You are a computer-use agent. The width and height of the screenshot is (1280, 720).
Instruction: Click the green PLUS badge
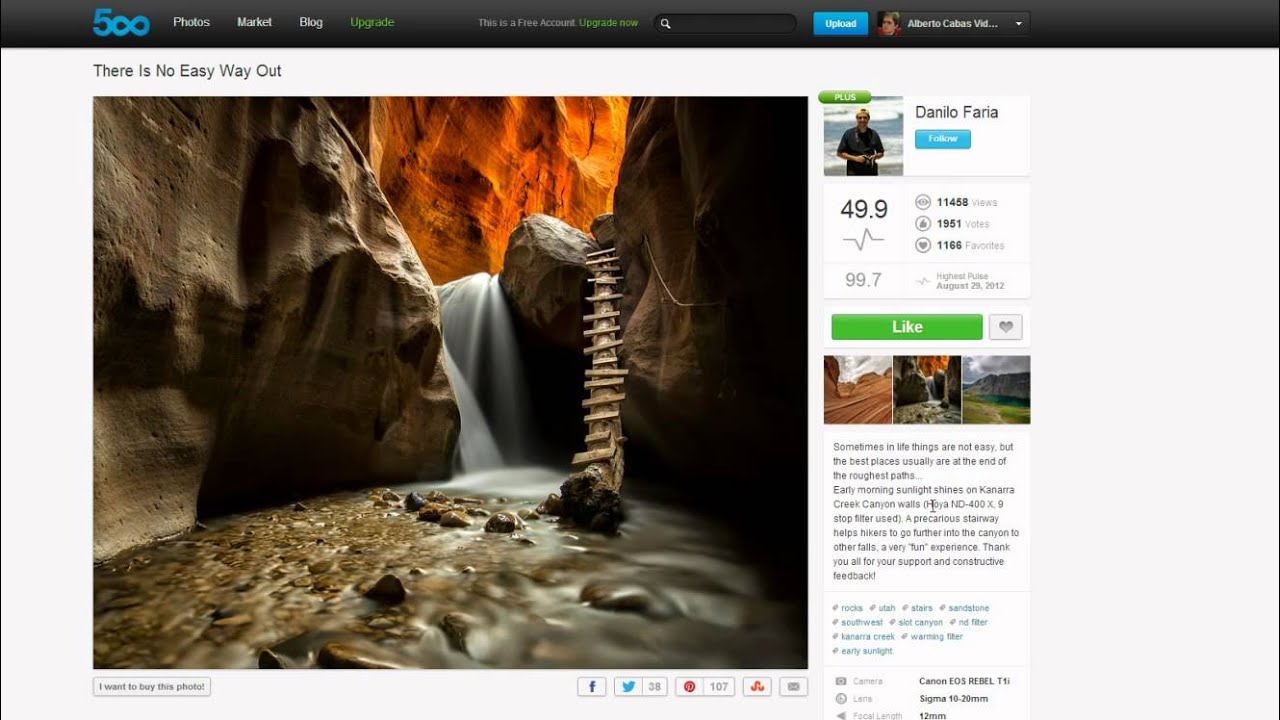(x=845, y=97)
